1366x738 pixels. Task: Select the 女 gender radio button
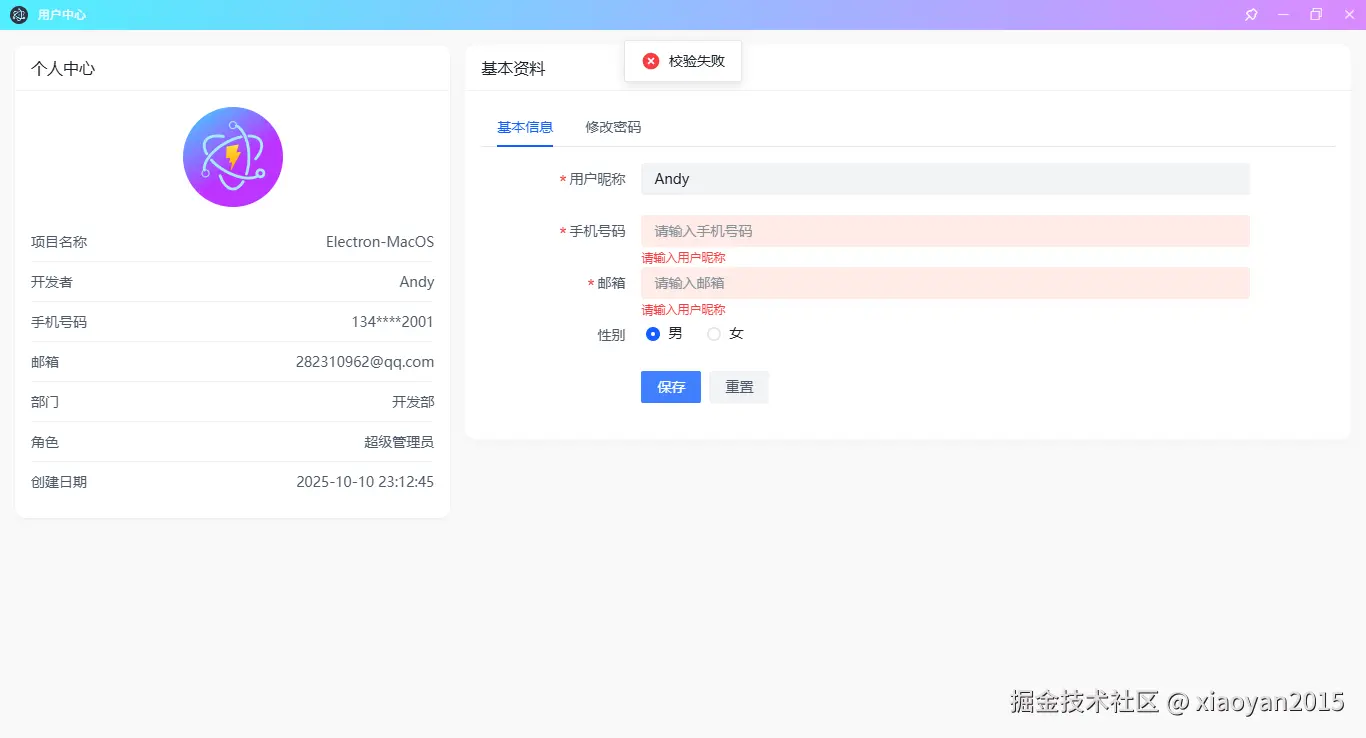coord(714,333)
